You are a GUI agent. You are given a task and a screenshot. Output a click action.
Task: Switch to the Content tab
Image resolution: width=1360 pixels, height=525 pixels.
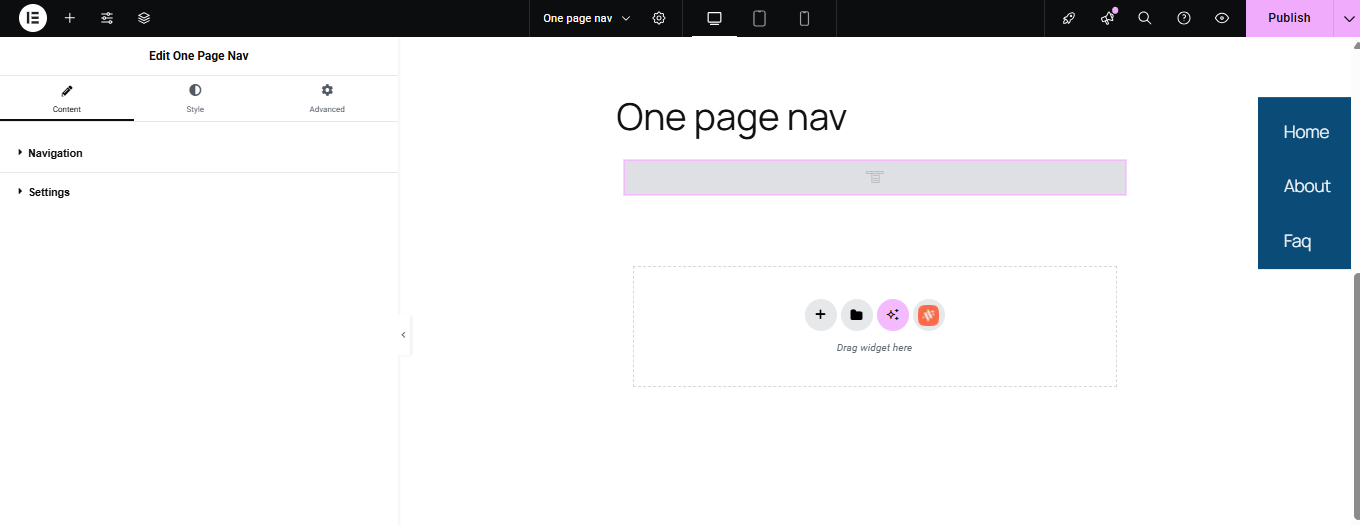[67, 99]
